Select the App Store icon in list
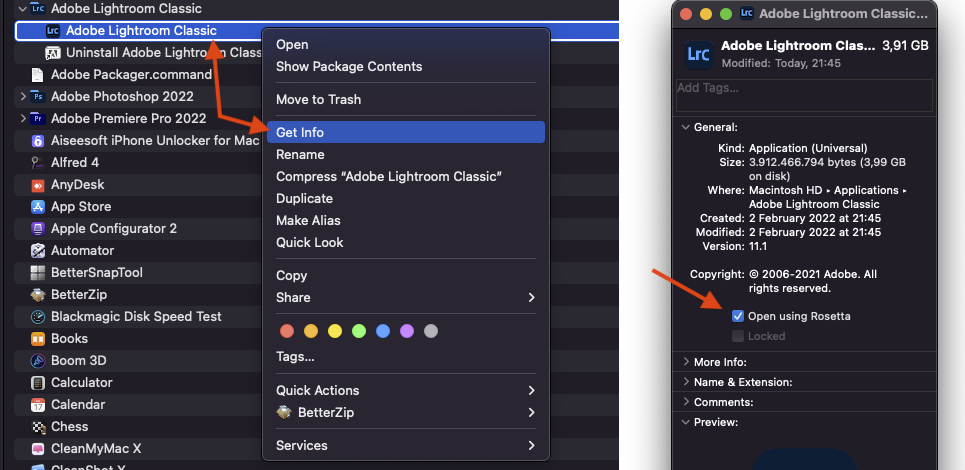Viewport: 965px width, 470px height. click(x=38, y=207)
